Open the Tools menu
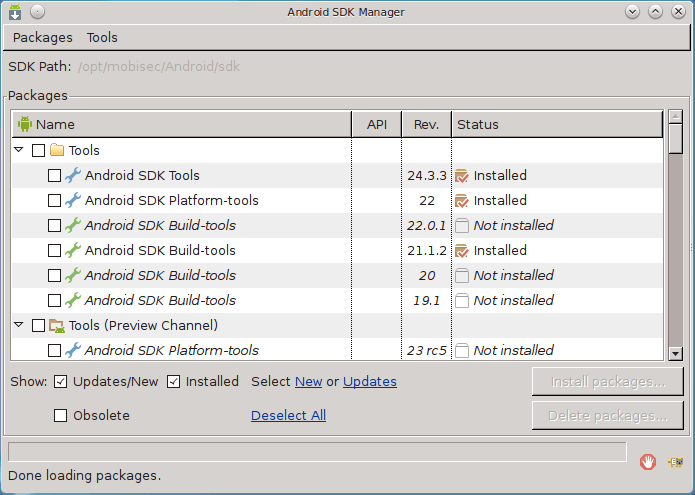Image resolution: width=695 pixels, height=495 pixels. [102, 37]
